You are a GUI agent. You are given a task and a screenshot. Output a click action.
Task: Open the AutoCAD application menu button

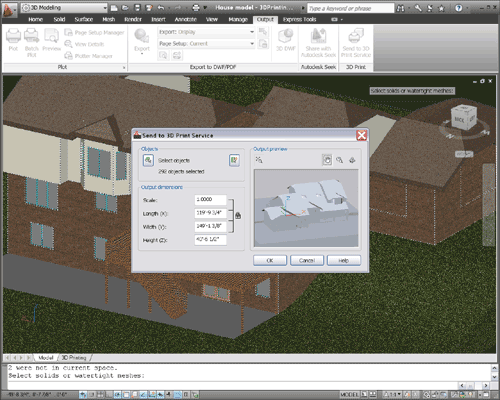coord(9,9)
